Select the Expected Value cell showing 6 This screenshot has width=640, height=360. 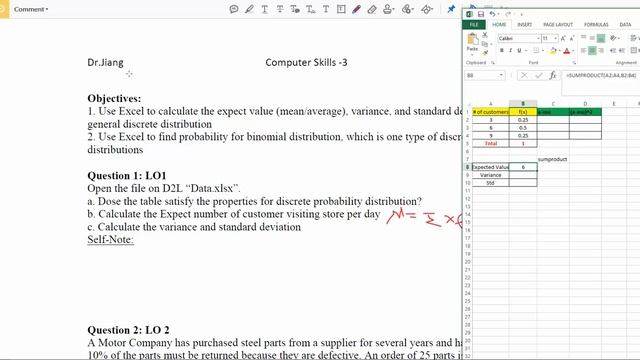click(523, 167)
